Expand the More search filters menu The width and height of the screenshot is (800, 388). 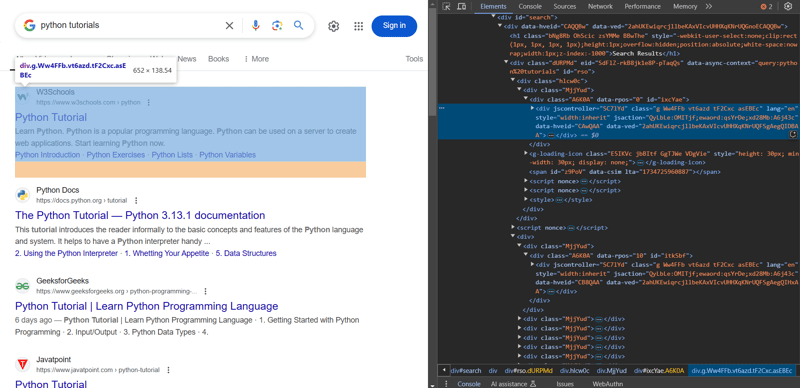click(256, 59)
